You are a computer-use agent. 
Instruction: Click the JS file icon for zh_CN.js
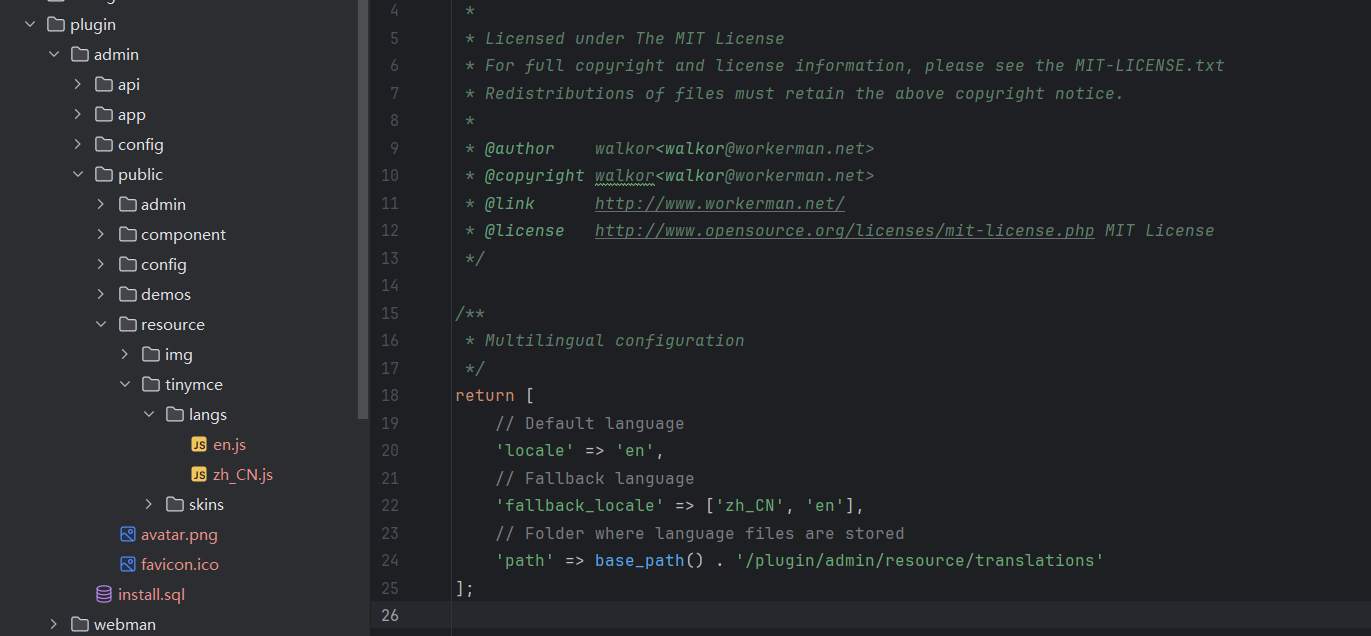pos(199,474)
